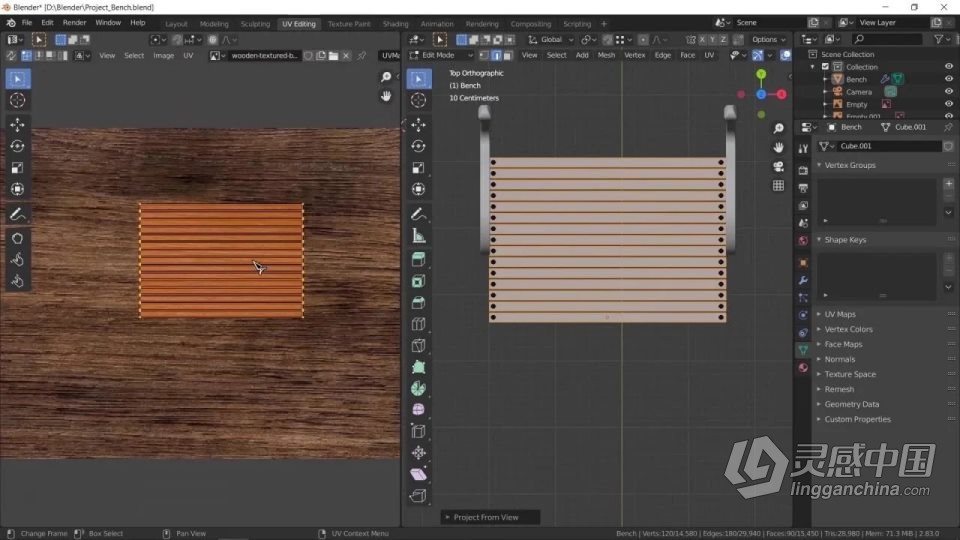Enable vertex select mode in 3D viewport
960x540 pixels.
tap(484, 55)
